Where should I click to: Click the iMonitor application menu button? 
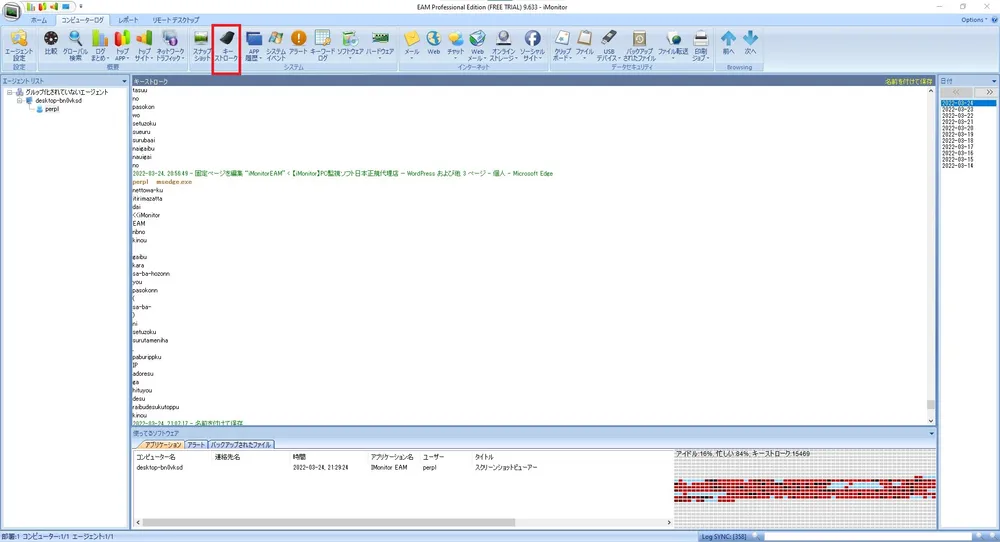[x=11, y=11]
